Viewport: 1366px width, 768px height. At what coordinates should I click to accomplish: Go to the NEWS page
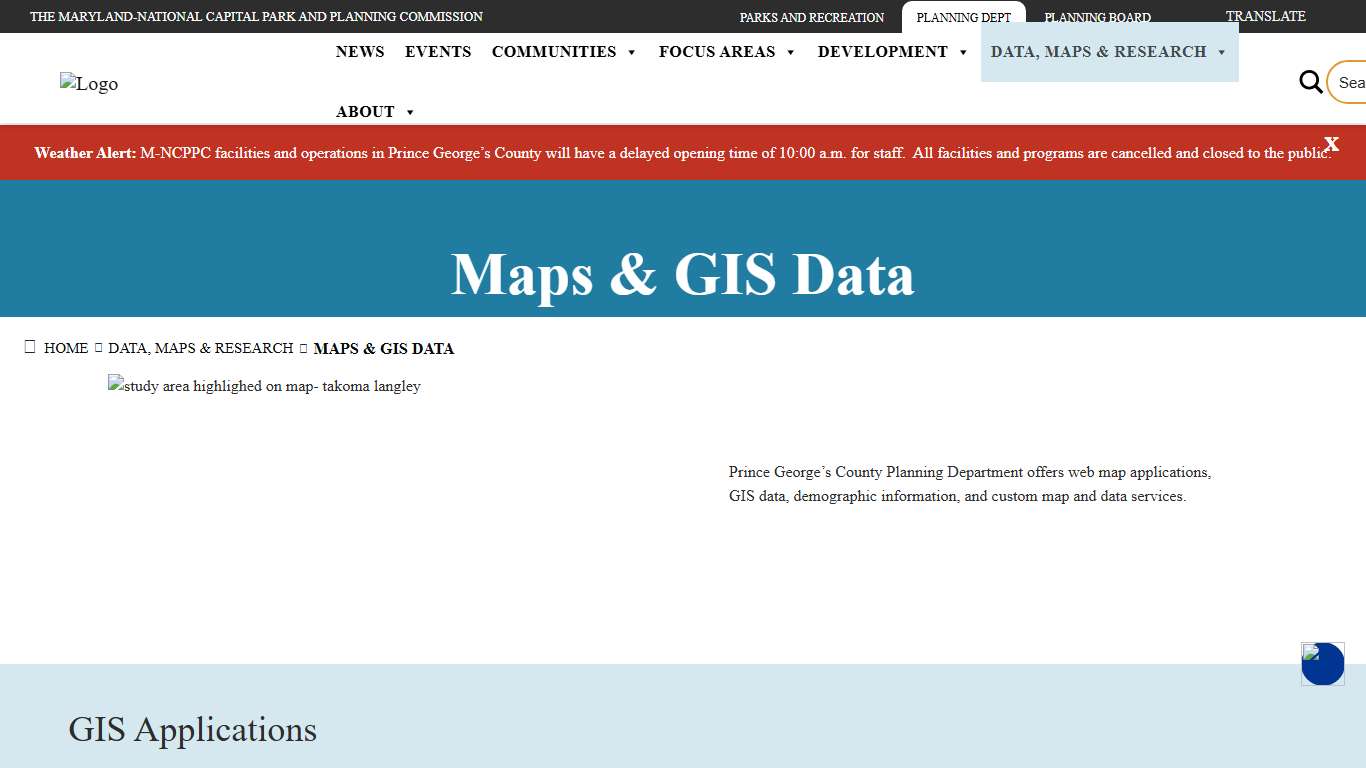point(360,52)
